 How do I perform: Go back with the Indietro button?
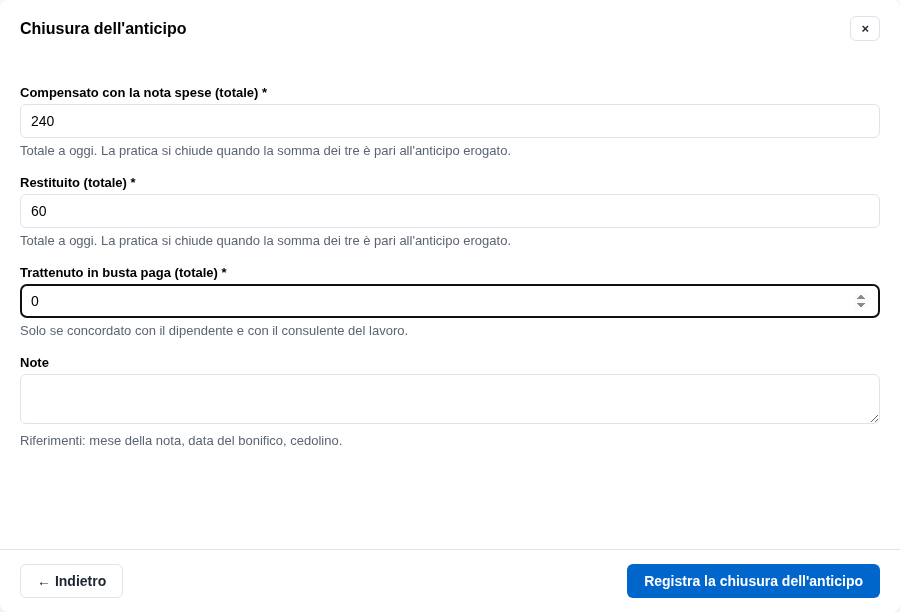pos(71,581)
